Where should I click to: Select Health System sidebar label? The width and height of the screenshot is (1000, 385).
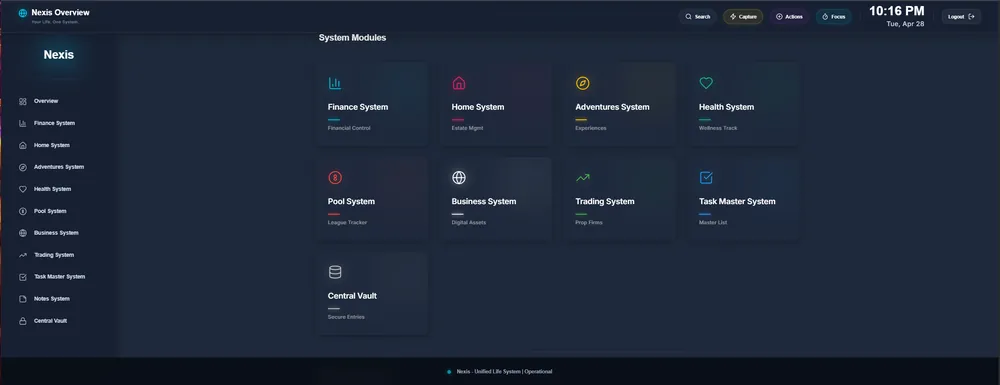[52, 189]
